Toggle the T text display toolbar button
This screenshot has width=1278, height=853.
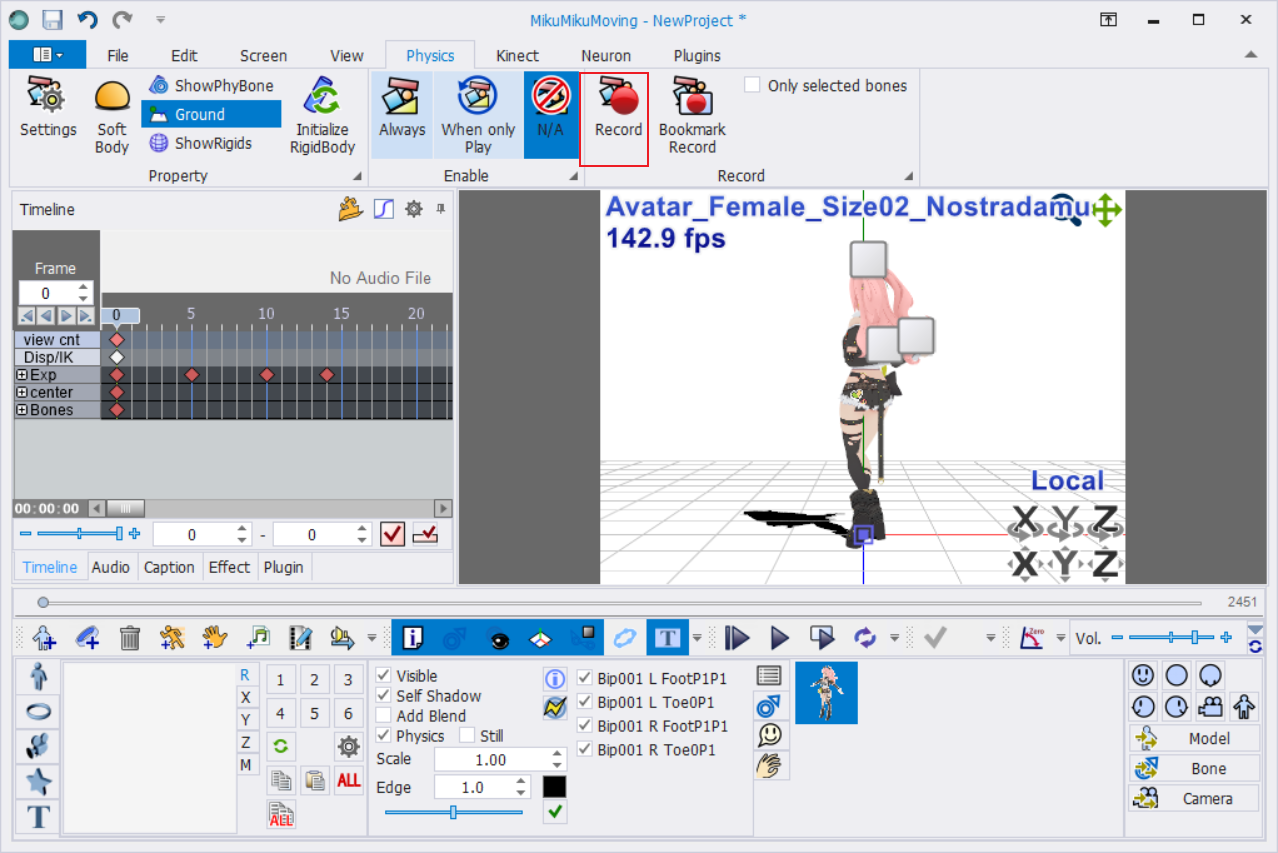coord(667,637)
